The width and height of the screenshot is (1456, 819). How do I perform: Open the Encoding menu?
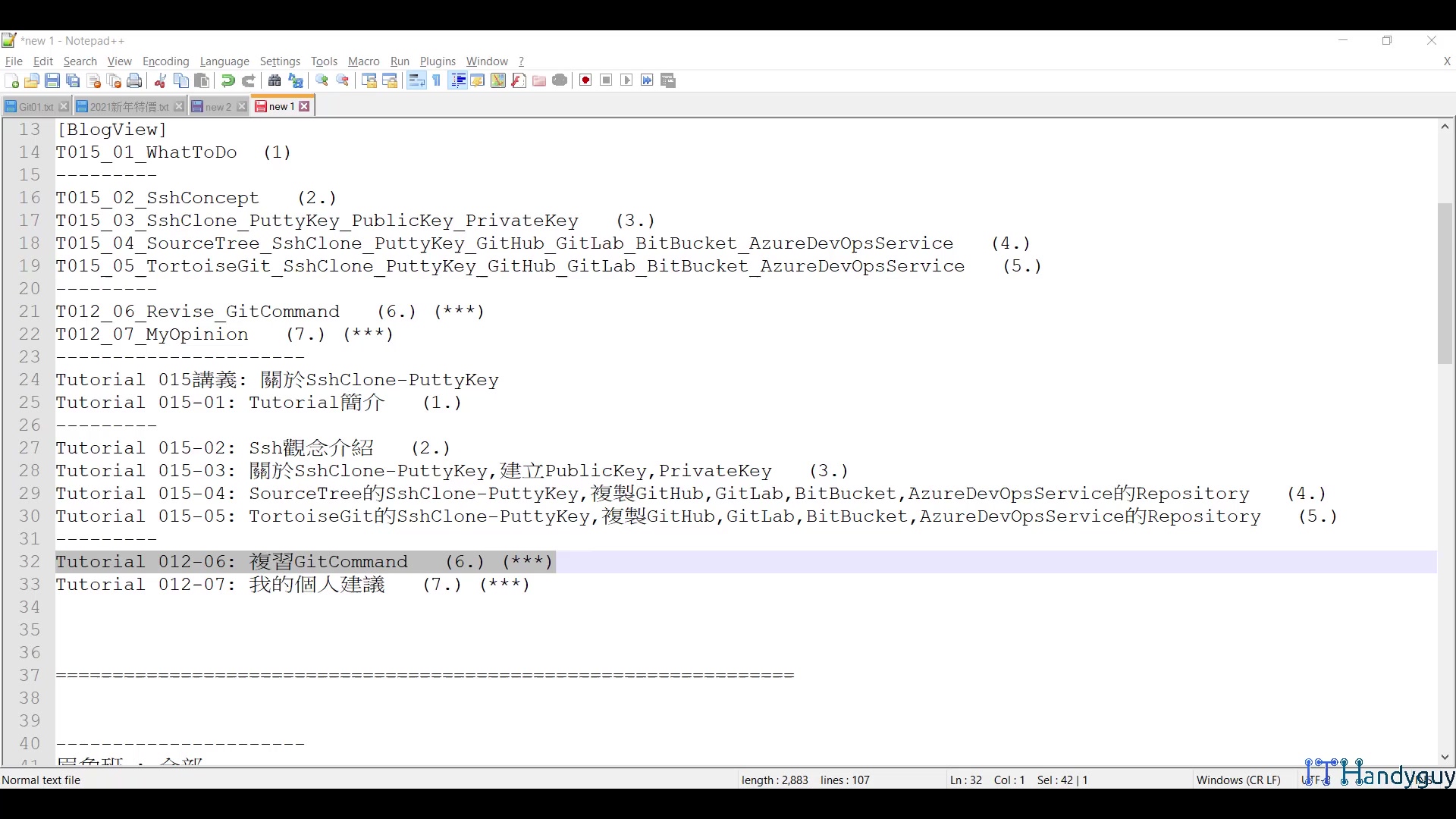point(165,61)
